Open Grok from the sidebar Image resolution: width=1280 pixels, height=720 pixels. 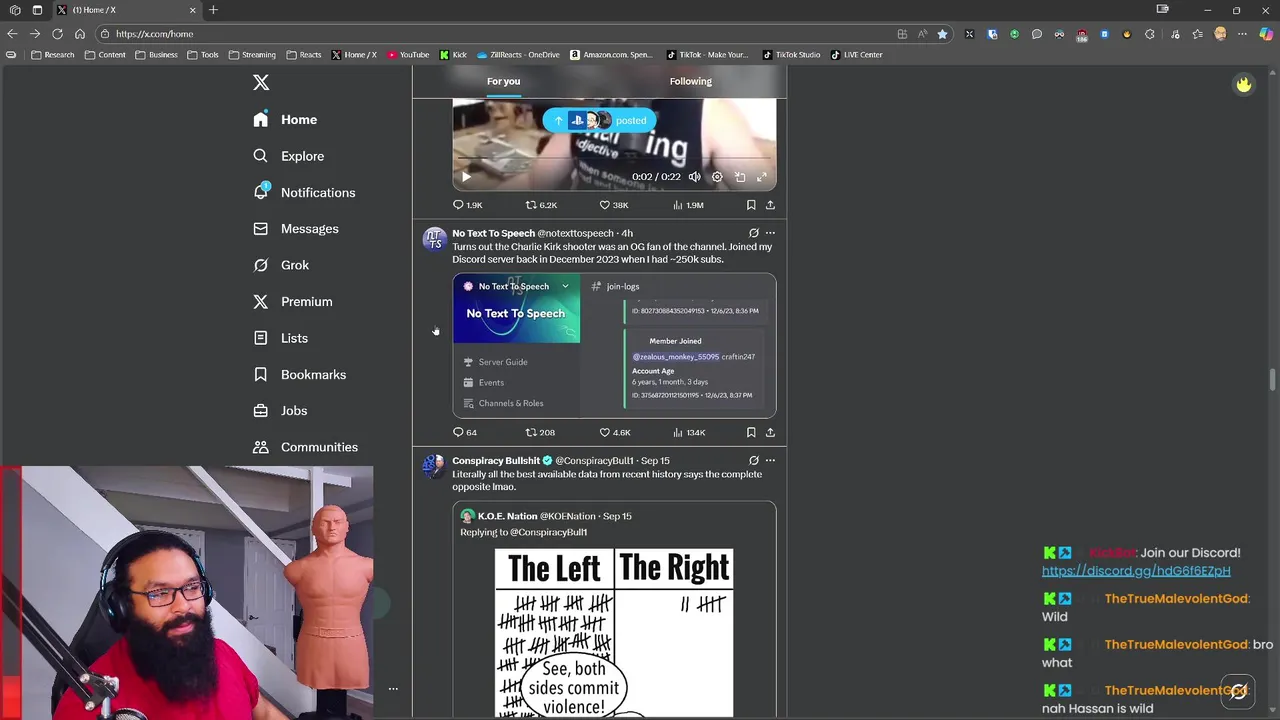(281, 265)
